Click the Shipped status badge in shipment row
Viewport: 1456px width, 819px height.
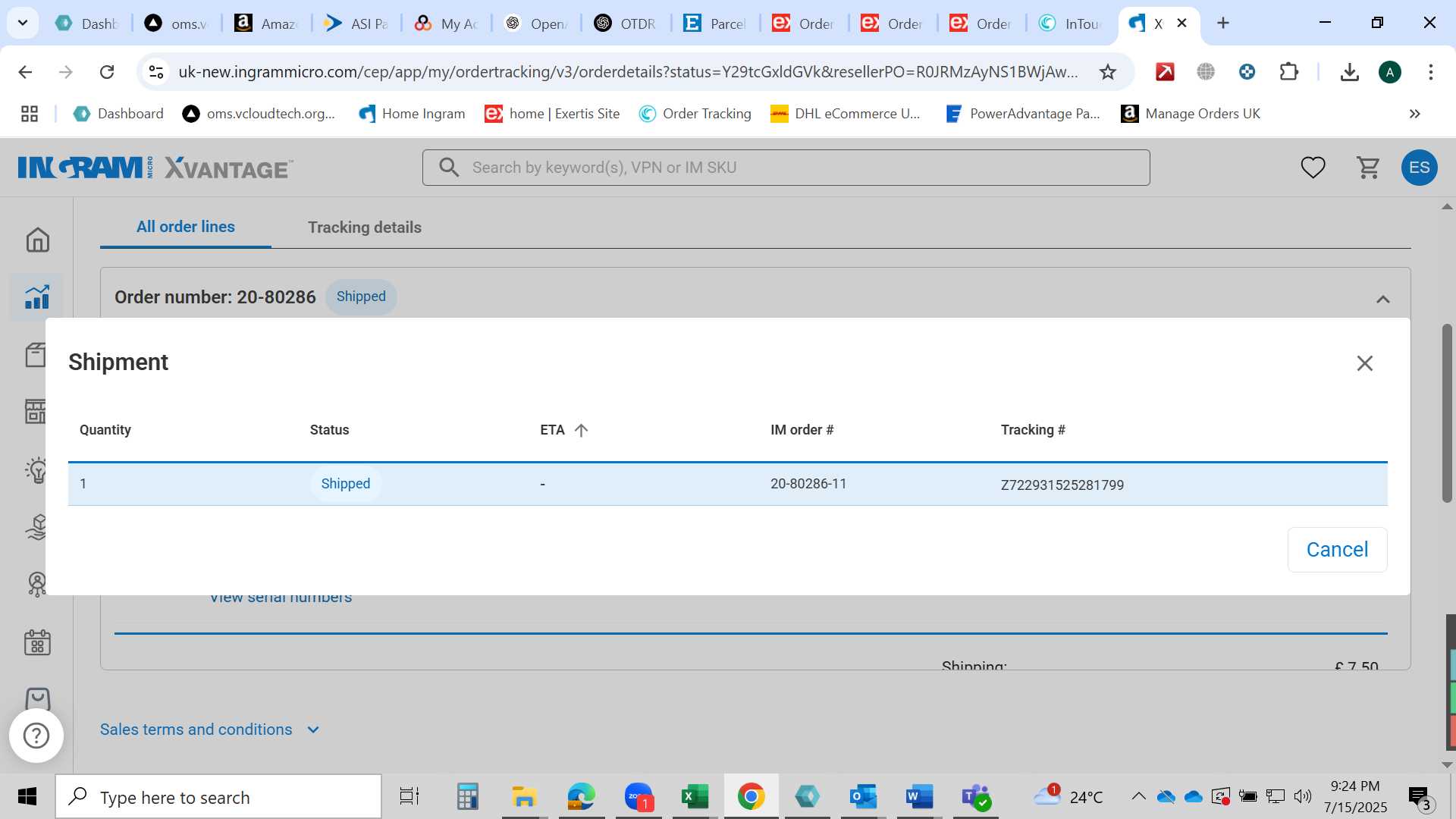tap(345, 484)
